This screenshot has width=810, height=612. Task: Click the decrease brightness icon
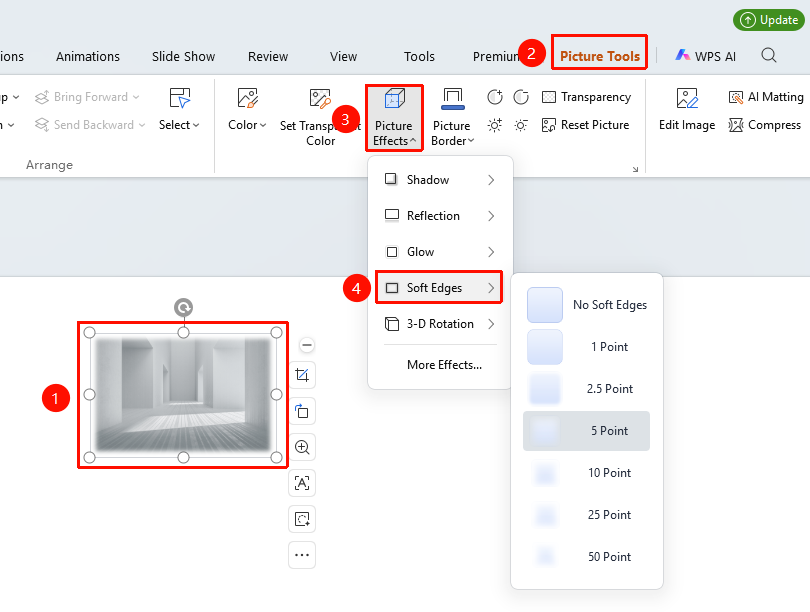pos(521,125)
